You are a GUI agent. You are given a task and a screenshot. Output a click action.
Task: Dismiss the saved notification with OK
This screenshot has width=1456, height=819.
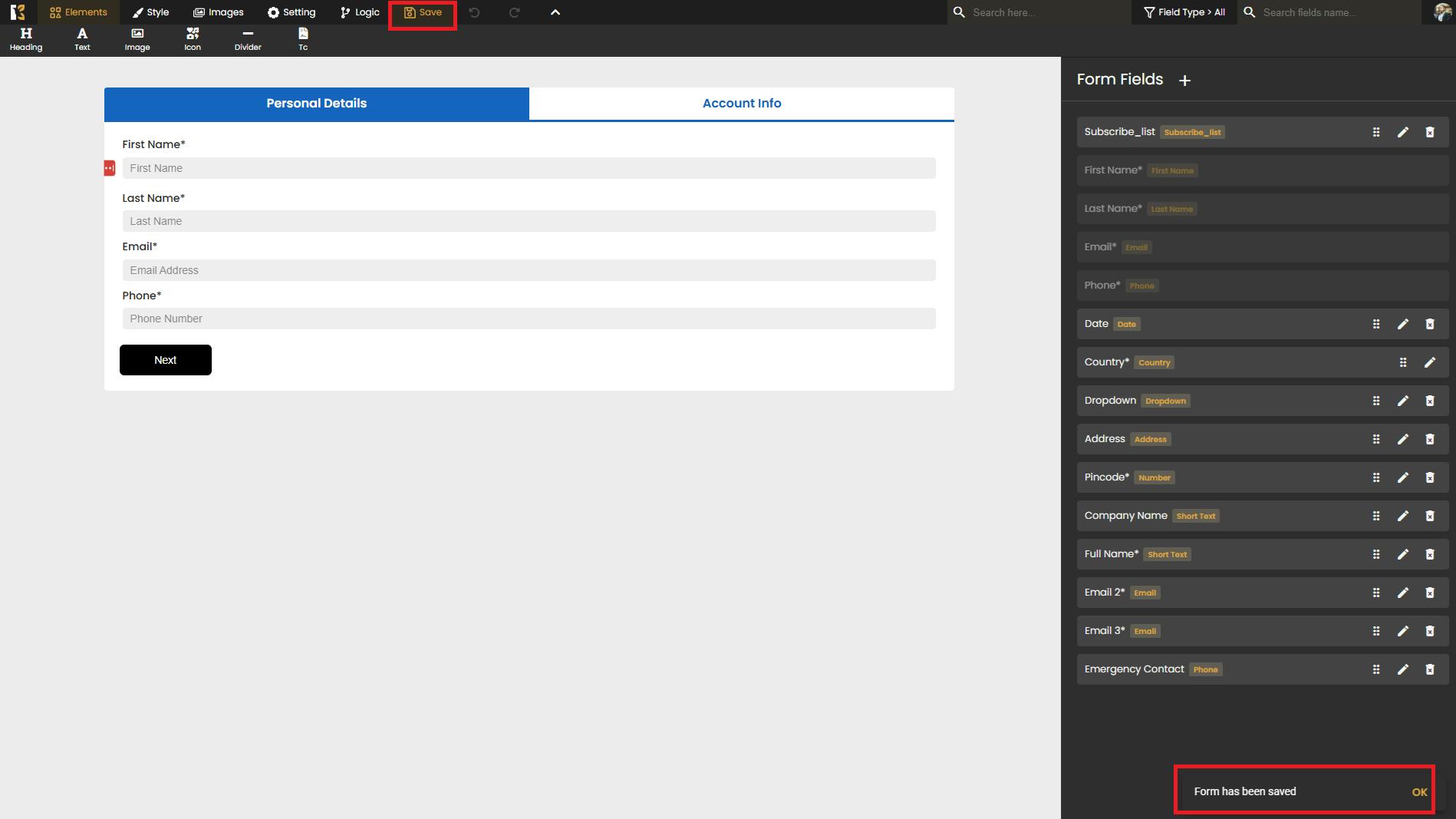[x=1419, y=792]
